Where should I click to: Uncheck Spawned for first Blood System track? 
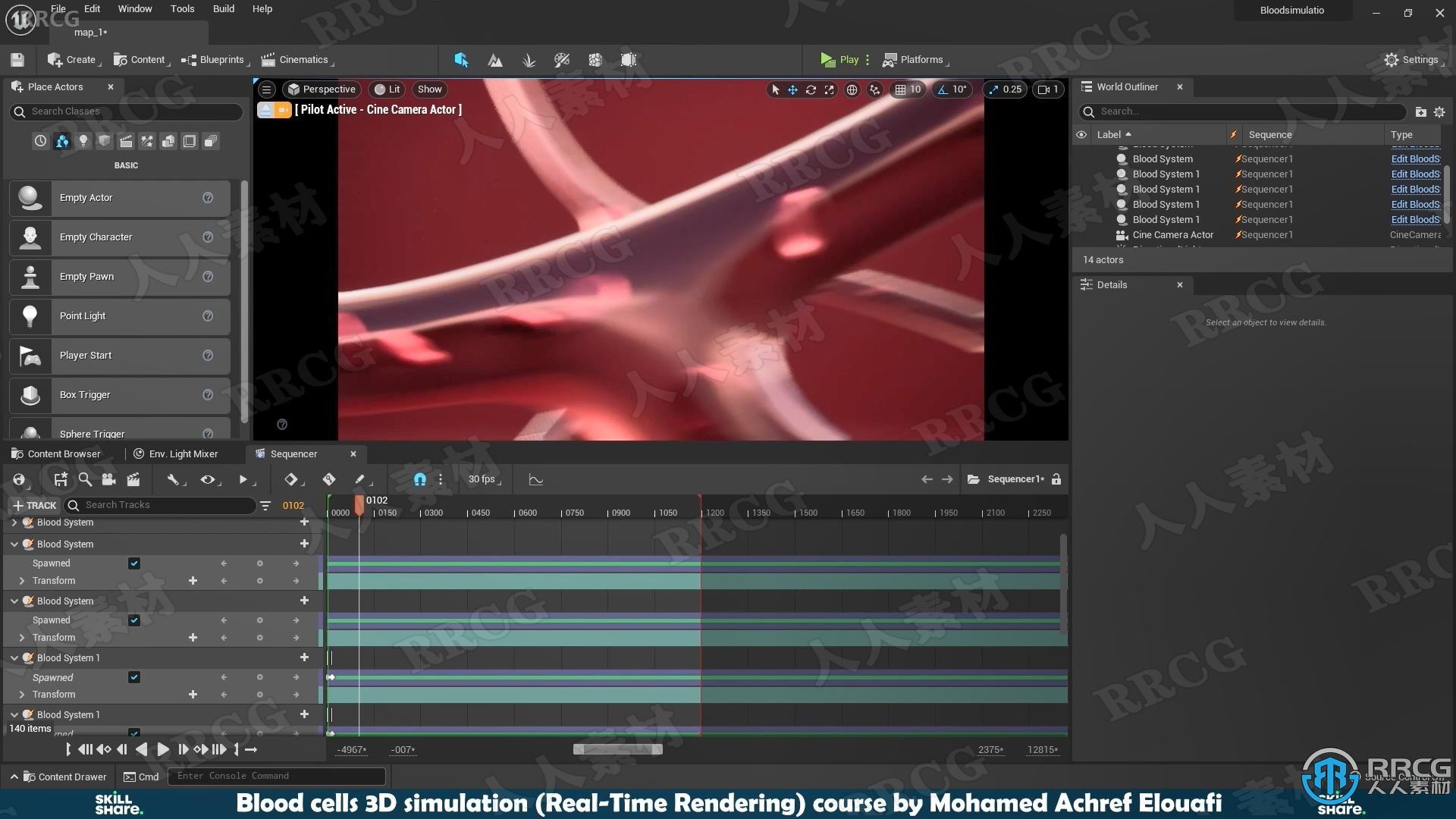[134, 563]
